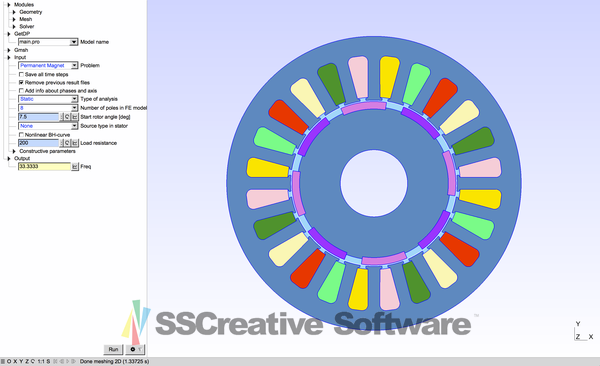Click the Load resistance value field
This screenshot has height=366, width=600.
[x=38, y=143]
